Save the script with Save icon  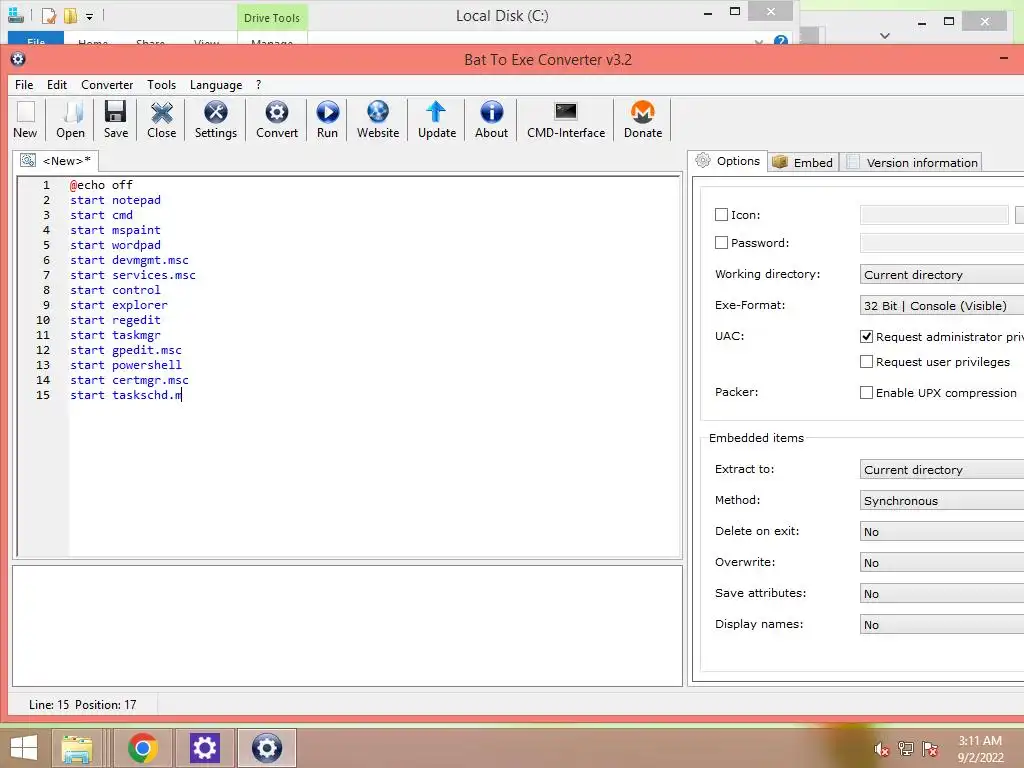(x=116, y=120)
